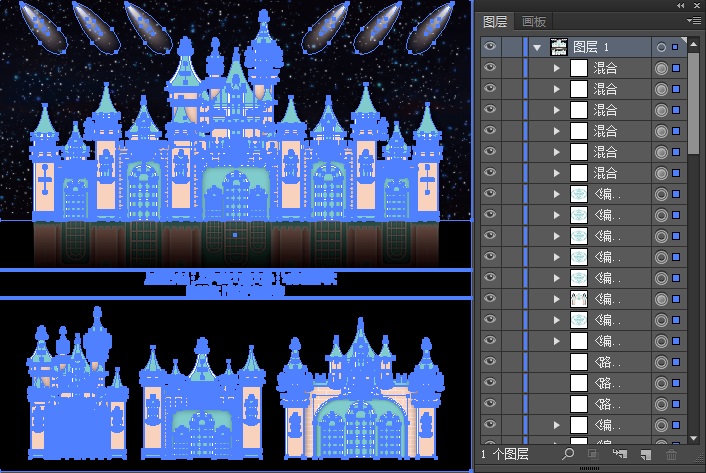This screenshot has width=706, height=473.
Task: Toggle eye of the 编组 row below the paths
Action: [490, 424]
